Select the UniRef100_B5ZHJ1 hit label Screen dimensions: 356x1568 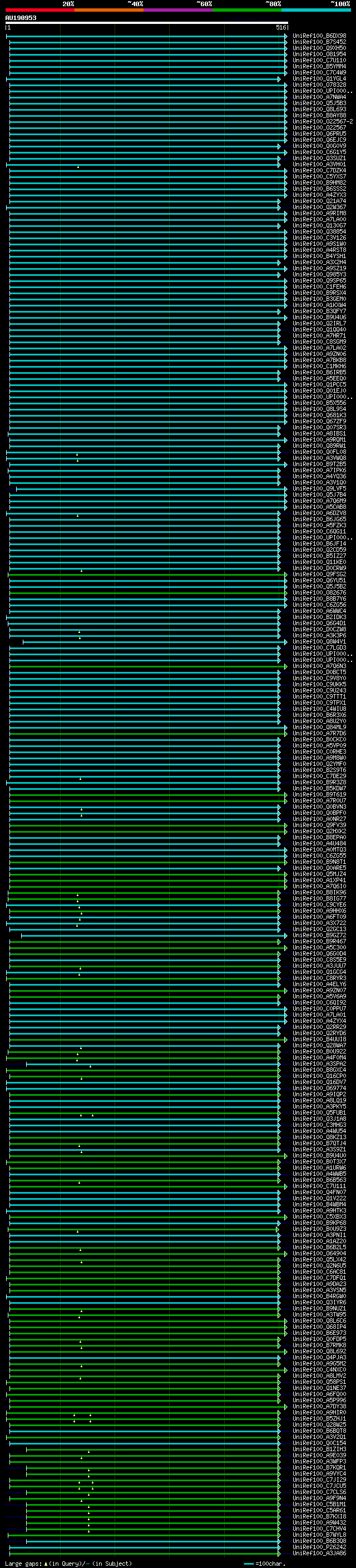pos(319,1419)
